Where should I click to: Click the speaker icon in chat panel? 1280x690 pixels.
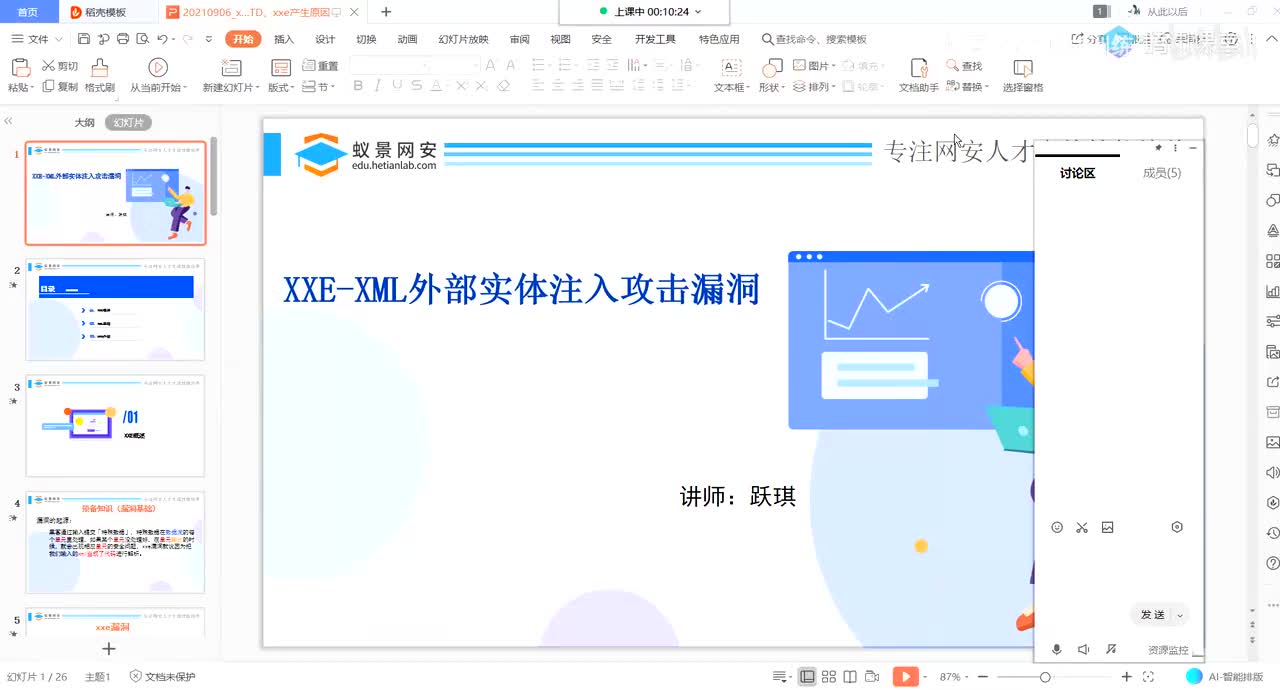pos(1083,649)
